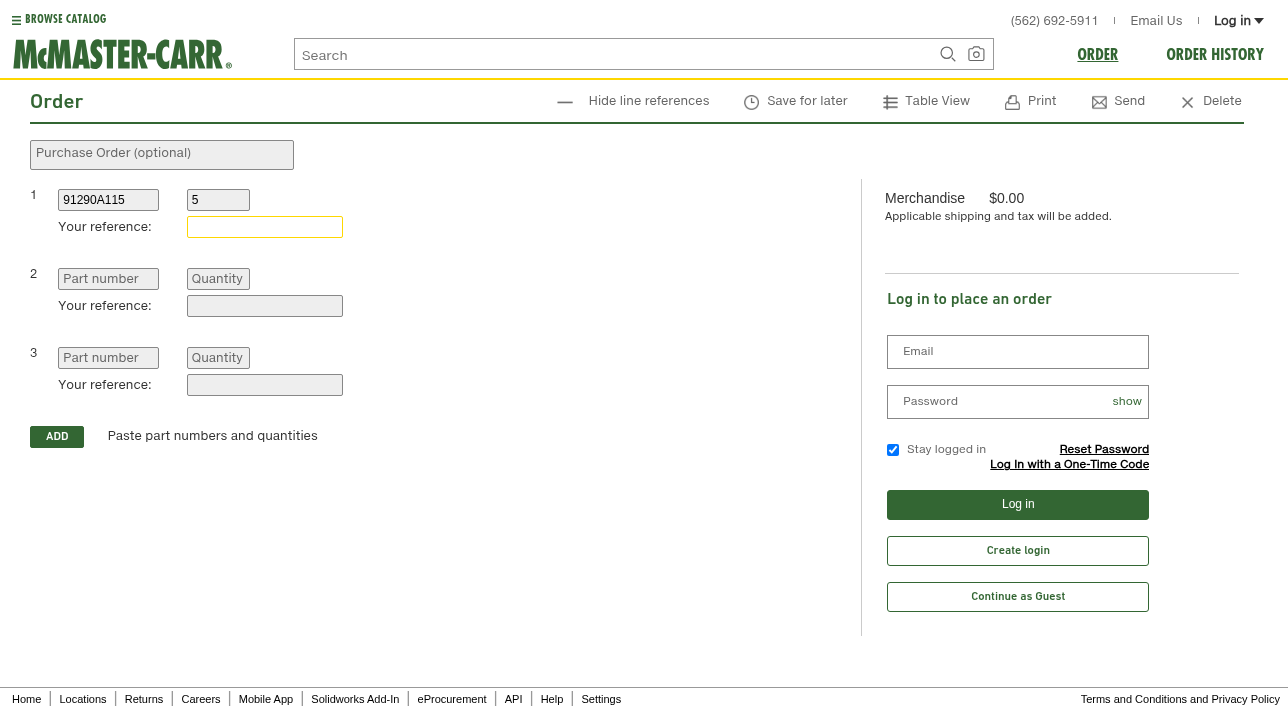
Task: Open the Browse Catalog hamburger menu
Action: point(16,20)
